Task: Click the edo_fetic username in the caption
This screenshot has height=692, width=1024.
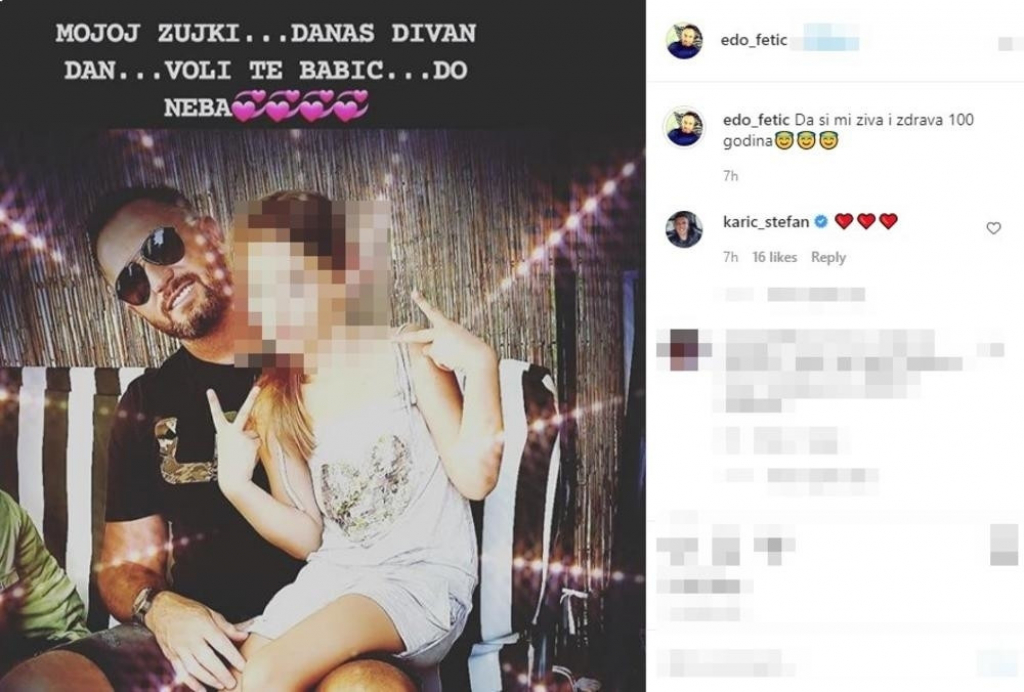Action: pyautogui.click(x=756, y=120)
